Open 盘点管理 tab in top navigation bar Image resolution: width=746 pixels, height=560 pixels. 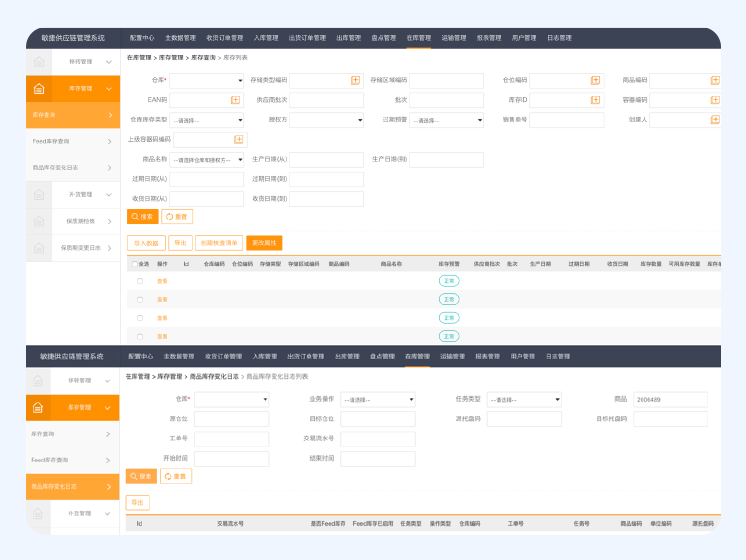pos(383,38)
